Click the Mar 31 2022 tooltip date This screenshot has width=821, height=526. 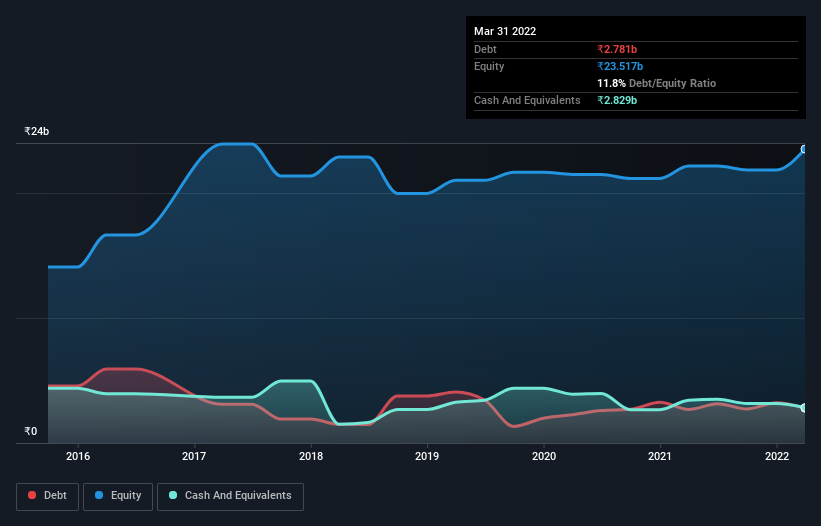[505, 31]
